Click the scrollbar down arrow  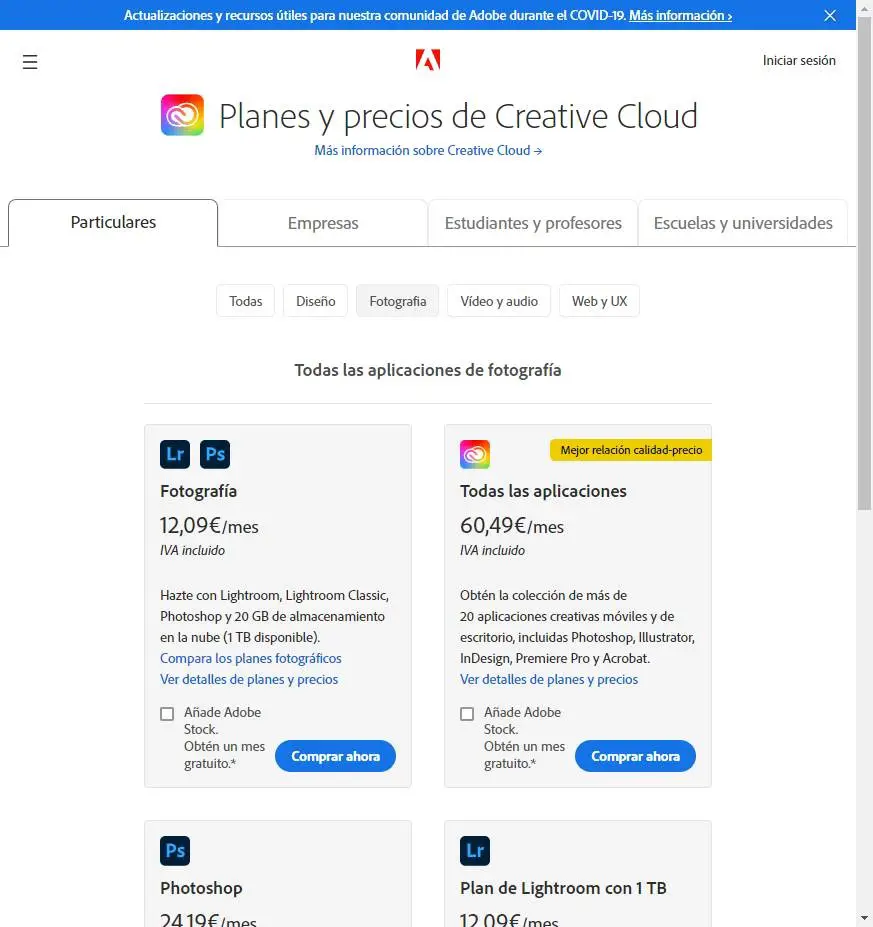coord(865,919)
